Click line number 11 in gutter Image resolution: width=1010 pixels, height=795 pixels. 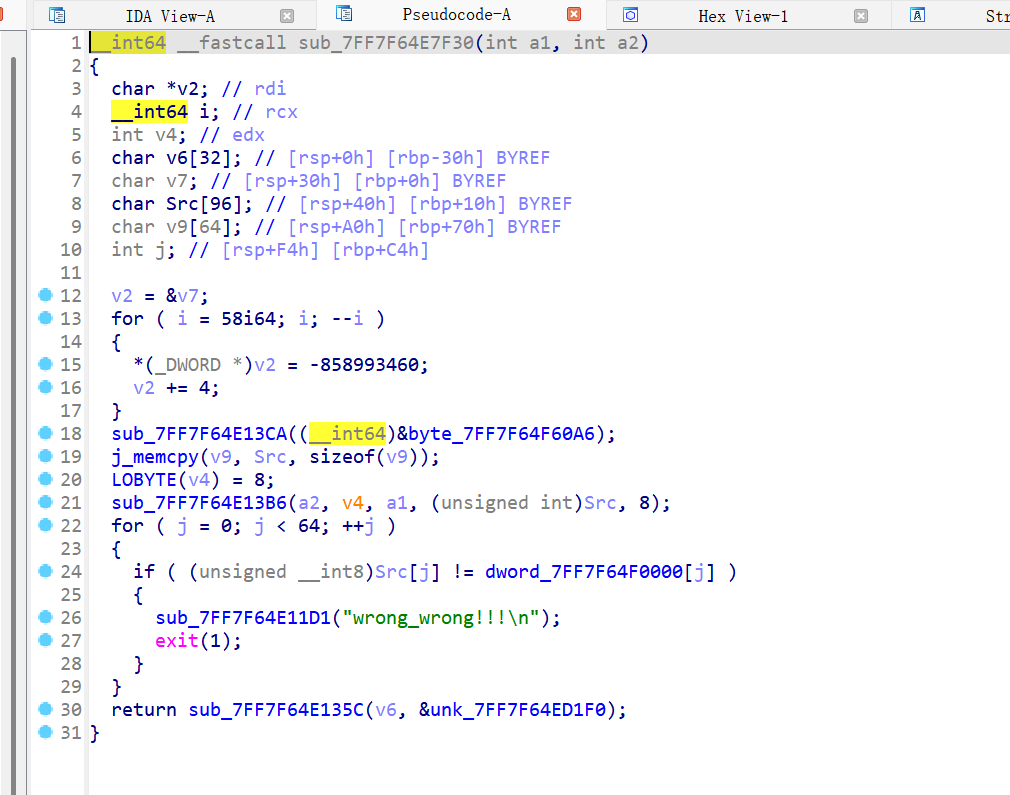point(71,273)
